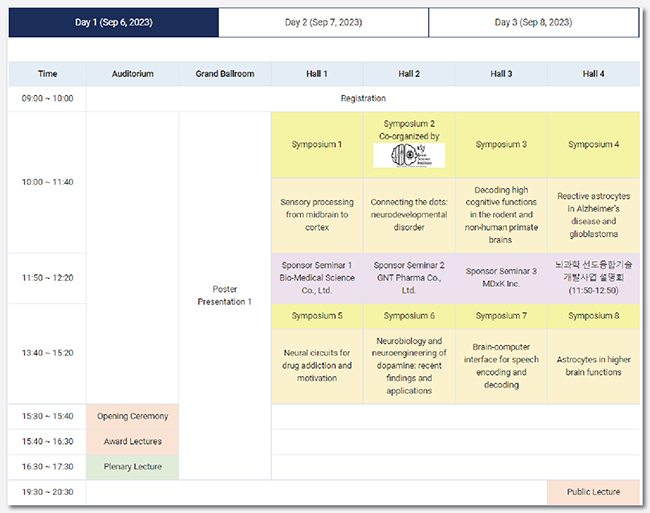Open Symposium 7 session cell

pos(501,316)
